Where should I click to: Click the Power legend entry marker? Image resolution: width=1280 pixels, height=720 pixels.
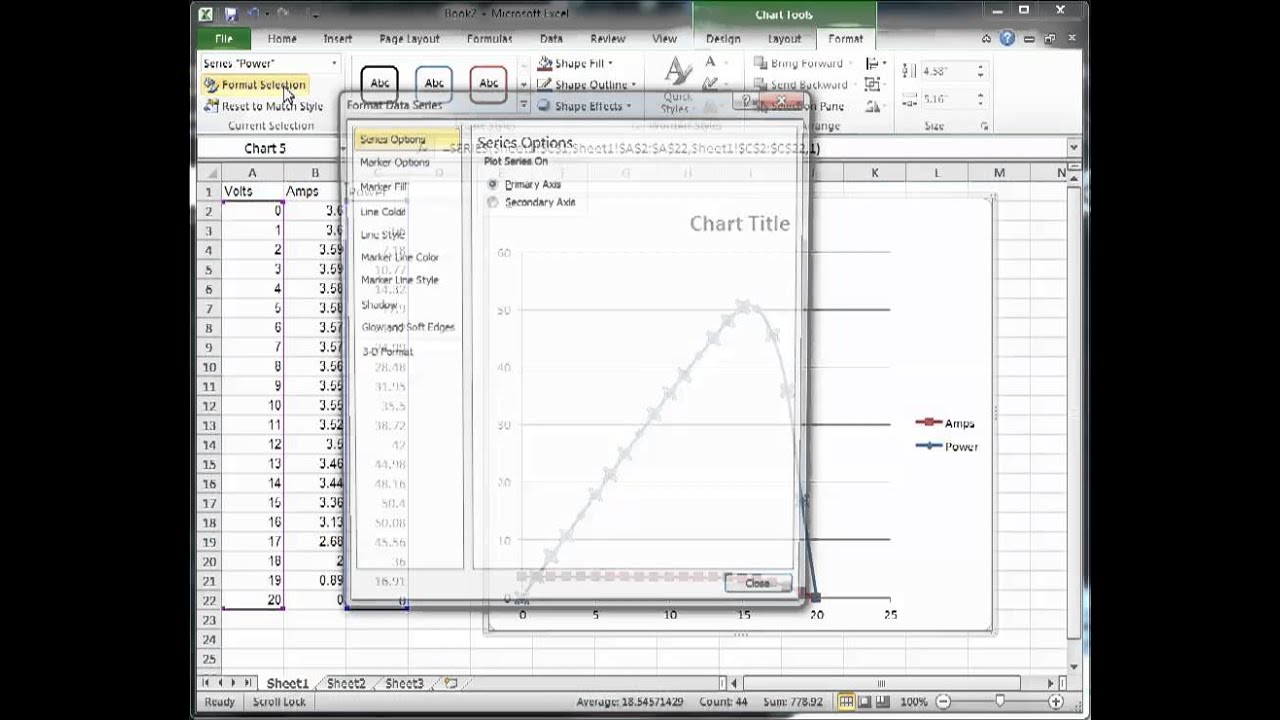(x=929, y=446)
